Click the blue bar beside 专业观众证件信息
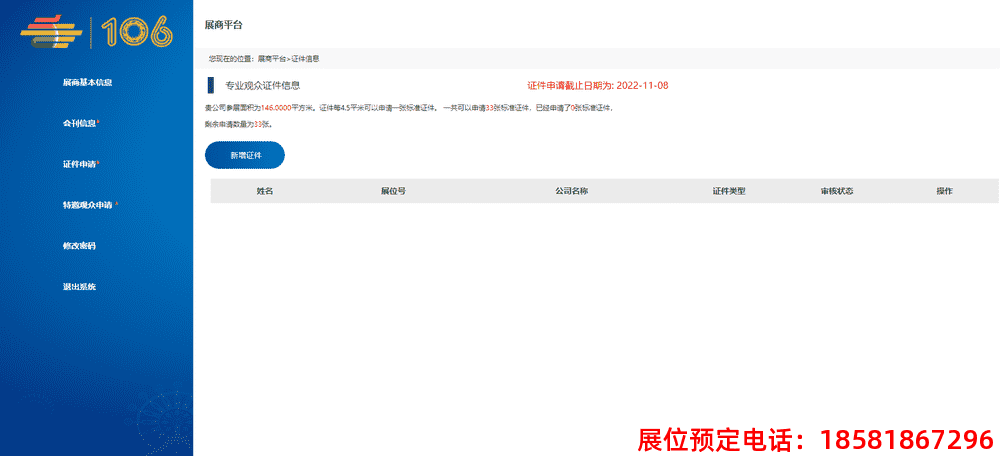 point(211,86)
